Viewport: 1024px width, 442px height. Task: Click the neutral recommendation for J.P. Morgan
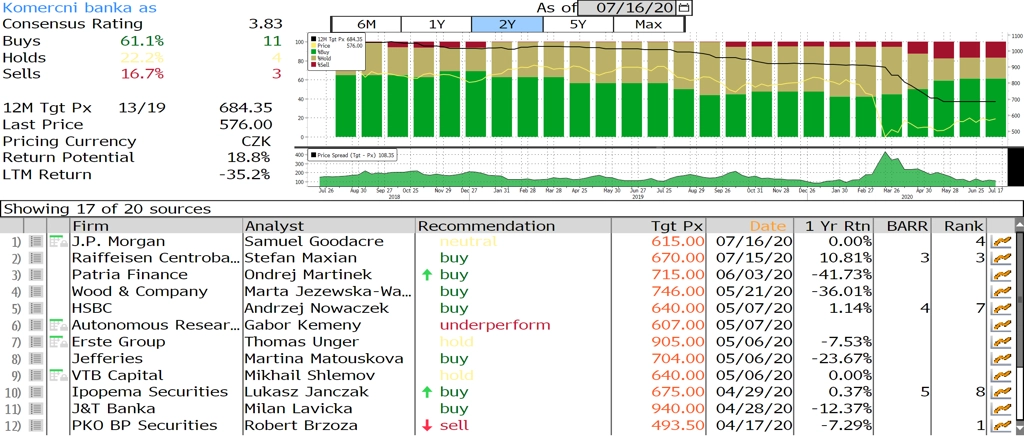469,242
